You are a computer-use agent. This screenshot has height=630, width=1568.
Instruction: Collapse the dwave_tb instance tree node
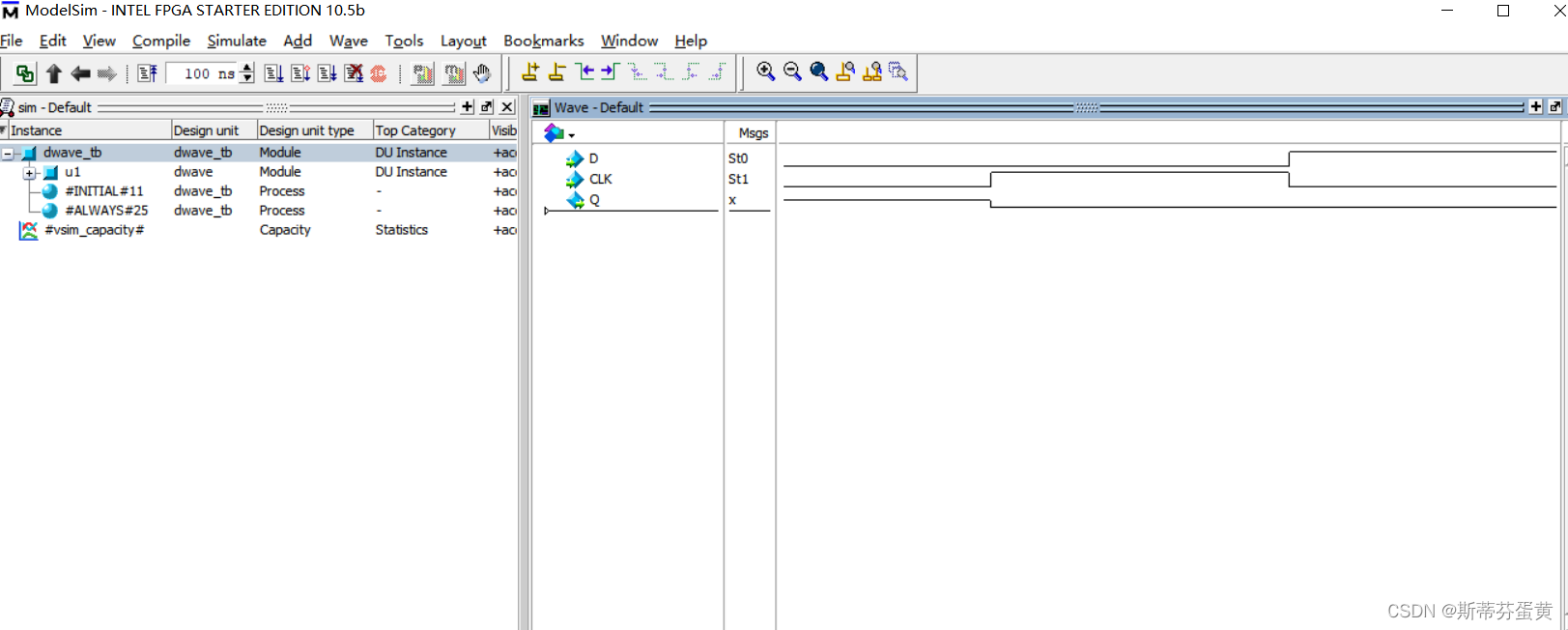(8, 154)
